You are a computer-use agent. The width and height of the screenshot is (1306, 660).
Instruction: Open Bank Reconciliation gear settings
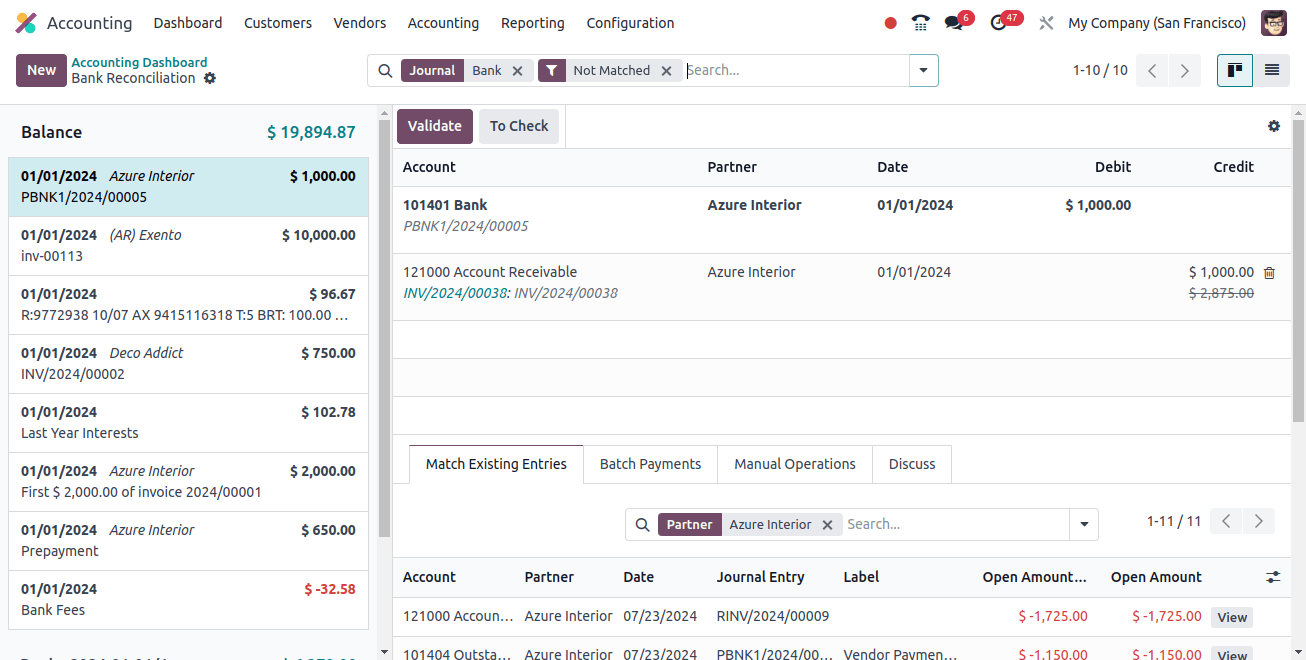(x=210, y=78)
